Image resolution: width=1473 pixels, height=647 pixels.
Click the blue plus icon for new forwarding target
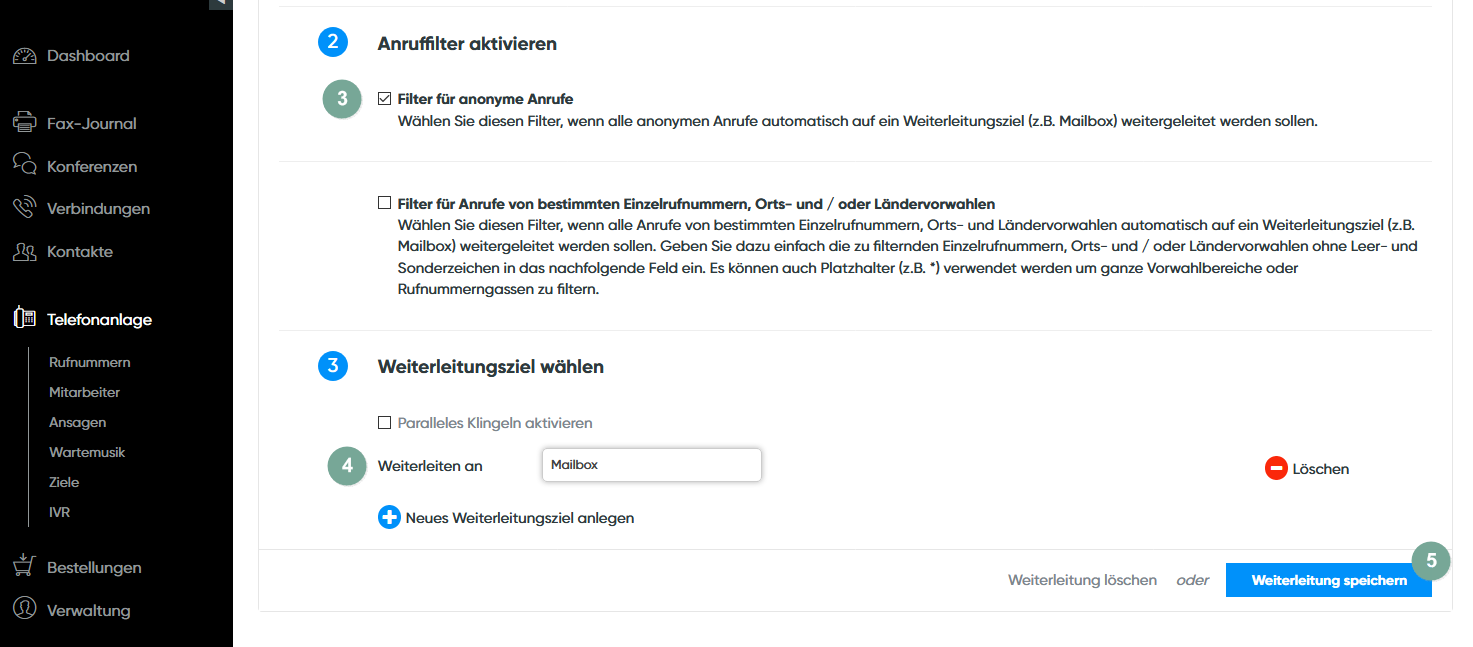tap(389, 518)
